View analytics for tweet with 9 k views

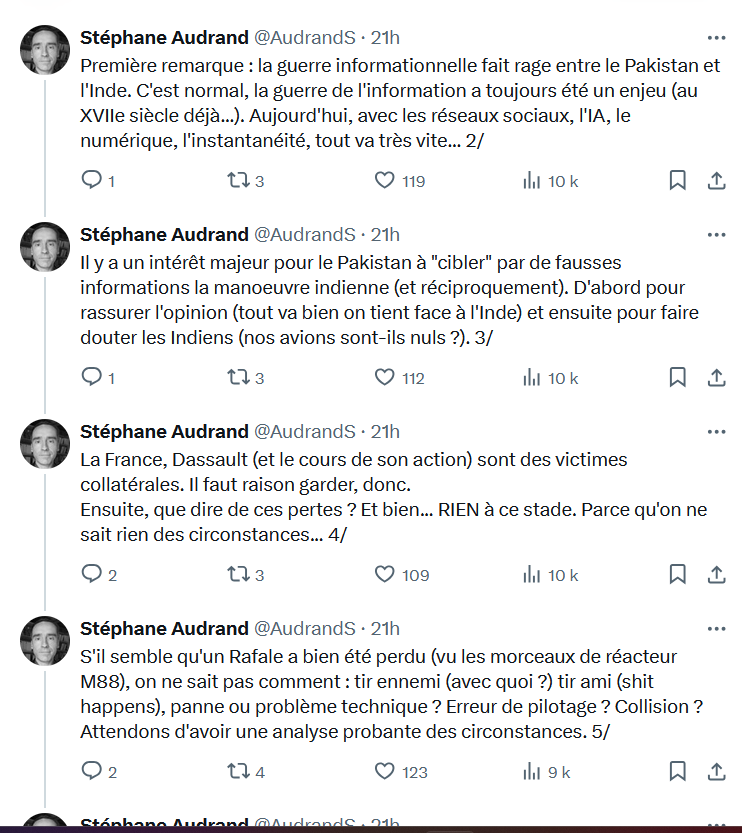click(533, 772)
